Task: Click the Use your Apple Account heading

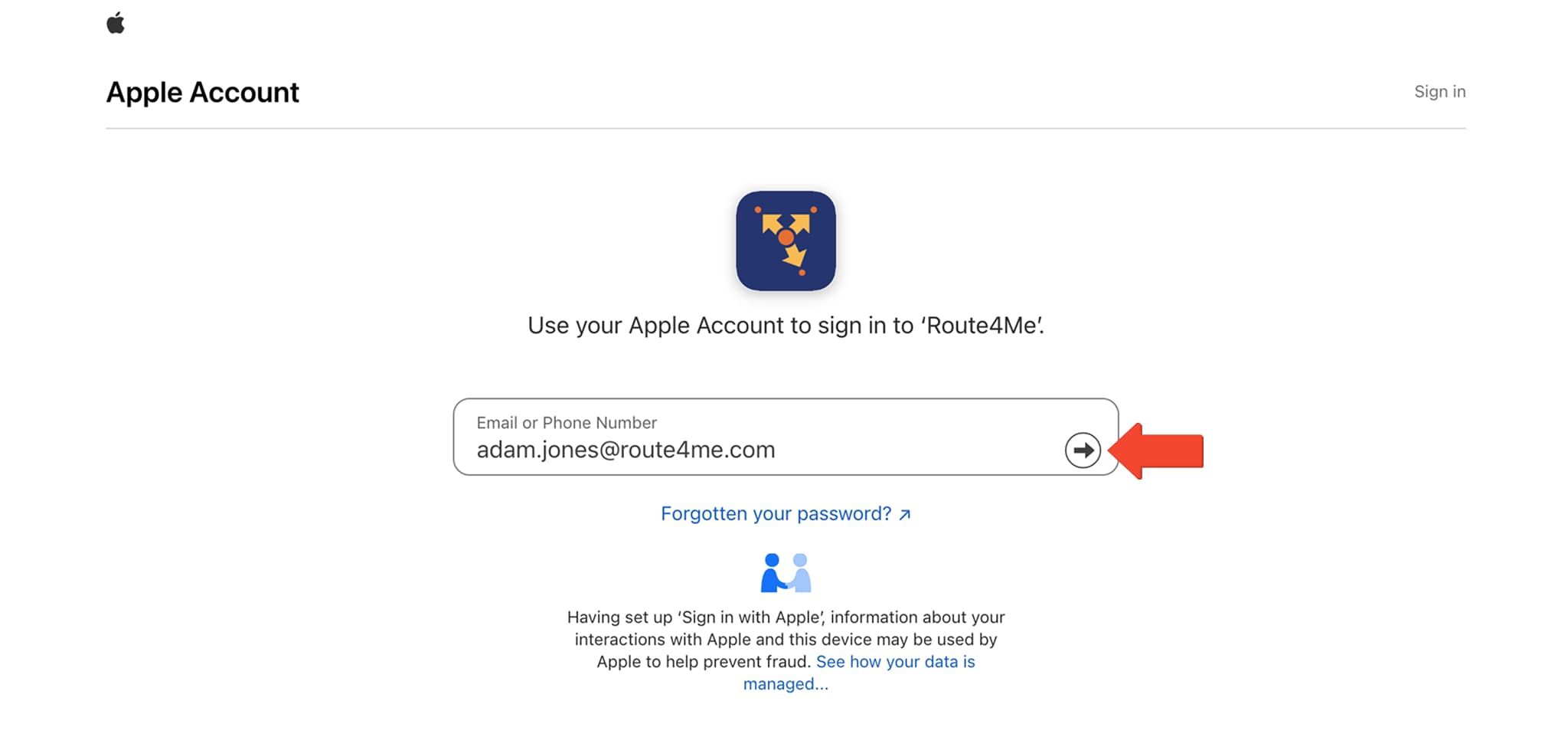Action: 786,326
